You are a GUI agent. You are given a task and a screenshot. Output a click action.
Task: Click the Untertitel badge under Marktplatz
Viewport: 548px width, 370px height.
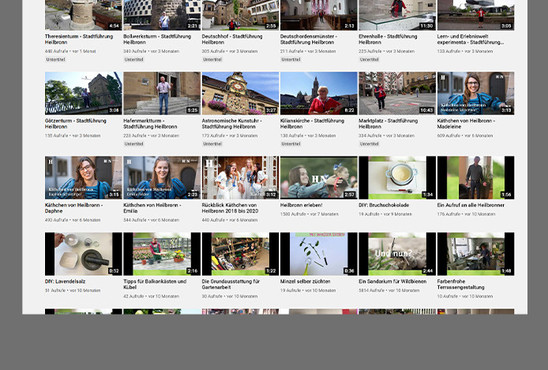pos(369,144)
